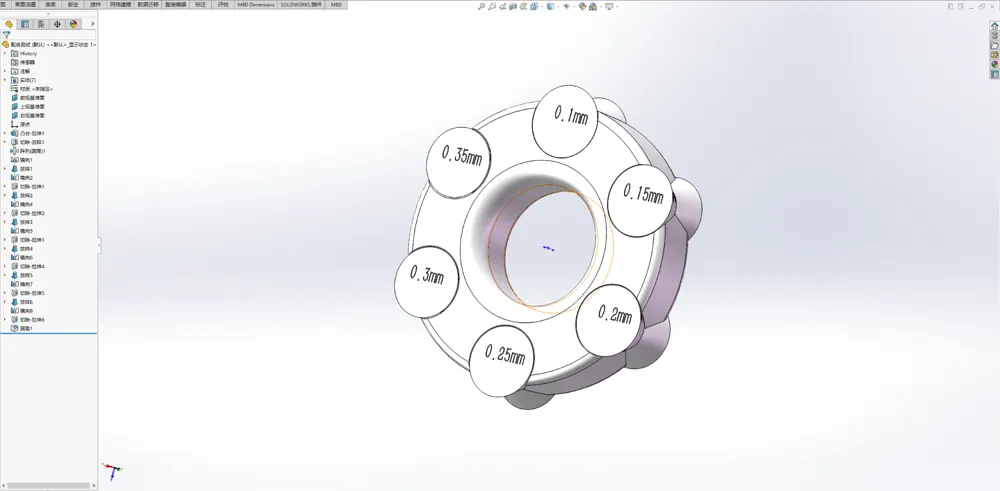Select the root part node 配合测试
1000x491 pixels.
tap(49, 45)
